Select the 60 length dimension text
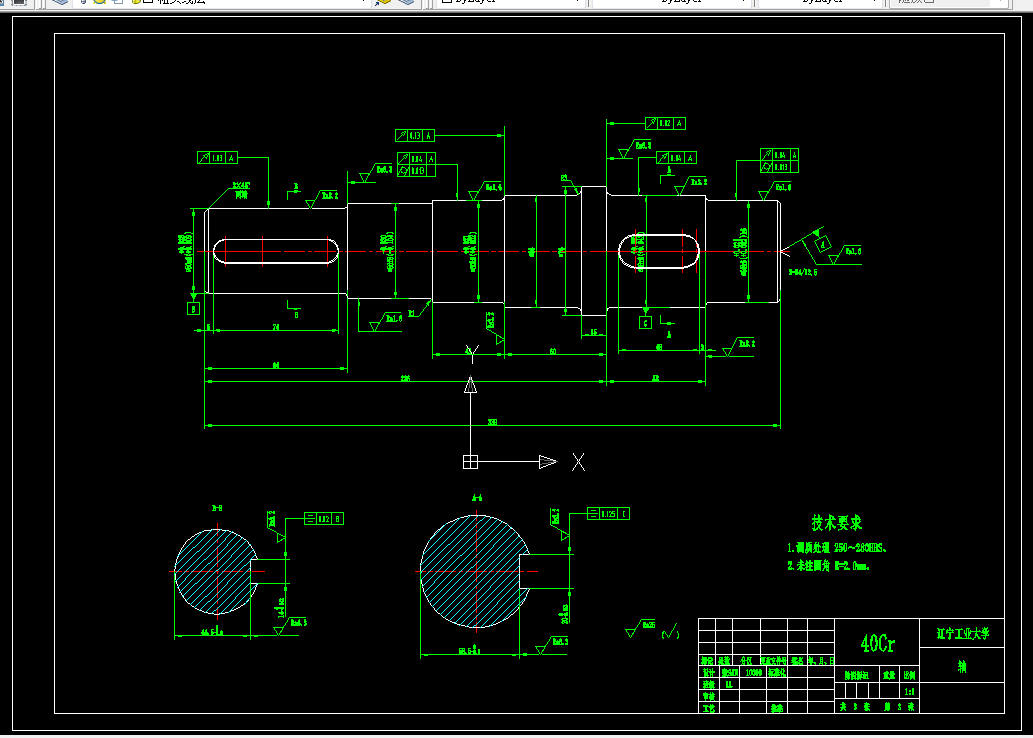Screen dimensions: 1033x738 553,351
